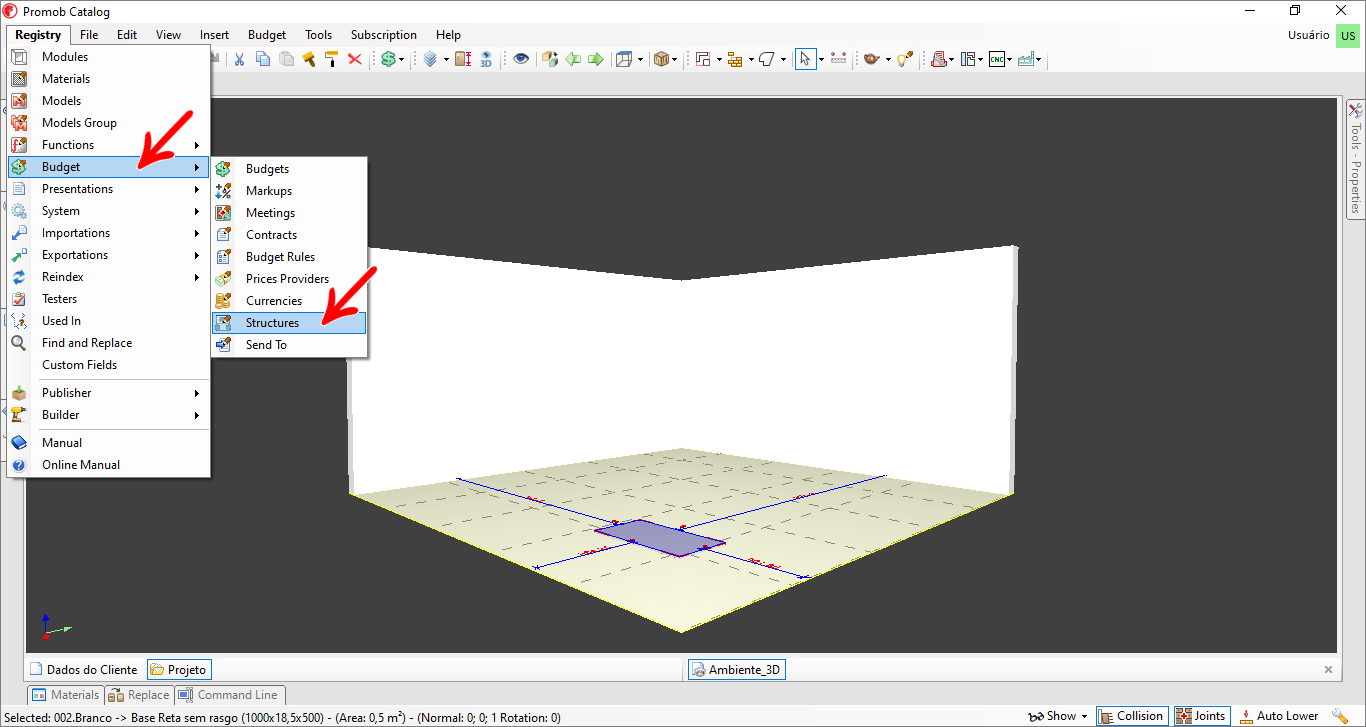Viewport: 1366px width, 727px height.
Task: Open Modules from Registry menu
Action: [x=108, y=57]
